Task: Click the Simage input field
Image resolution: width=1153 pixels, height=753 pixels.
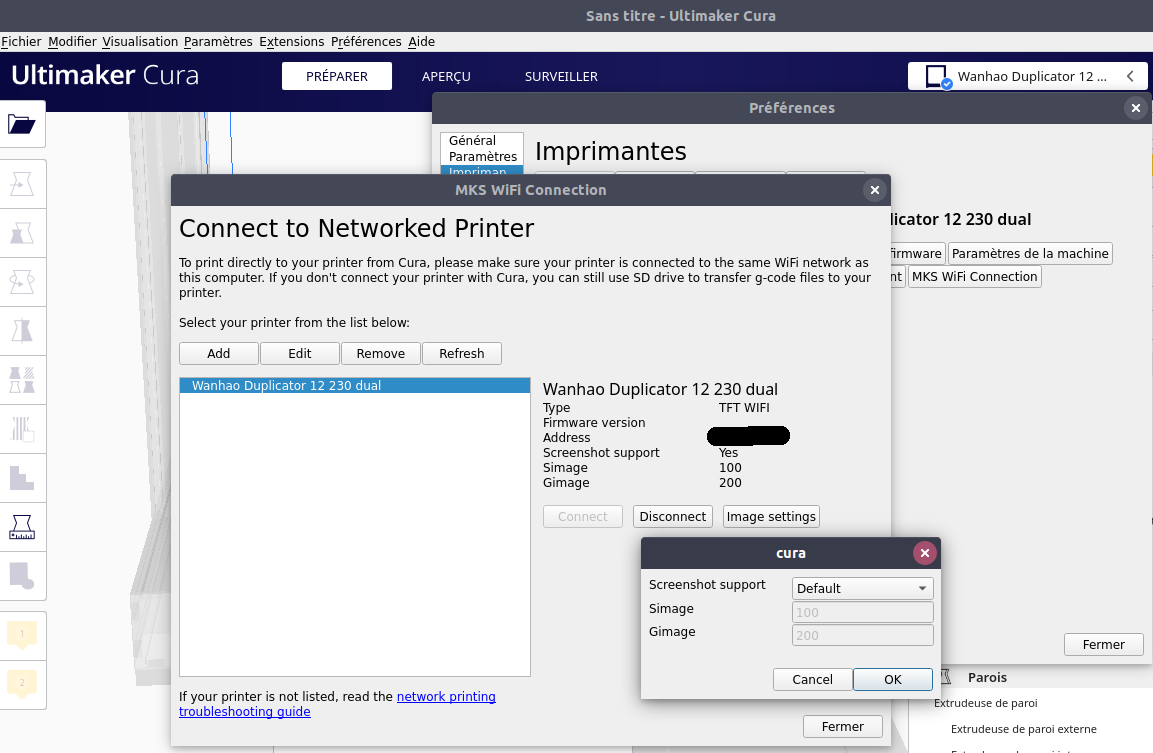Action: click(x=862, y=612)
